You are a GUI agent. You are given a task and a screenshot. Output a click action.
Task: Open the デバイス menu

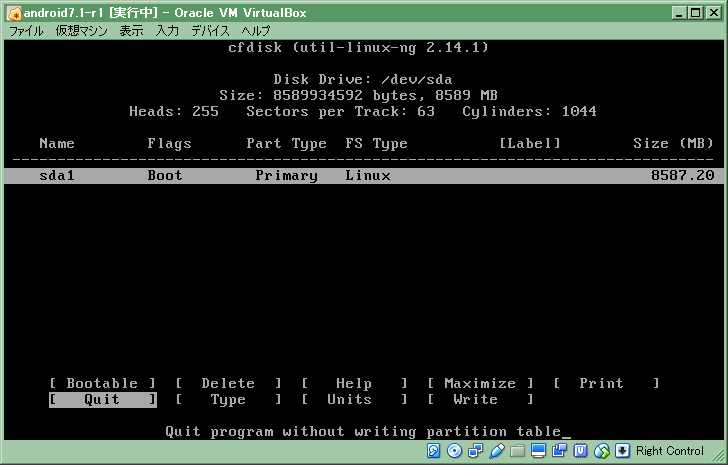click(210, 31)
